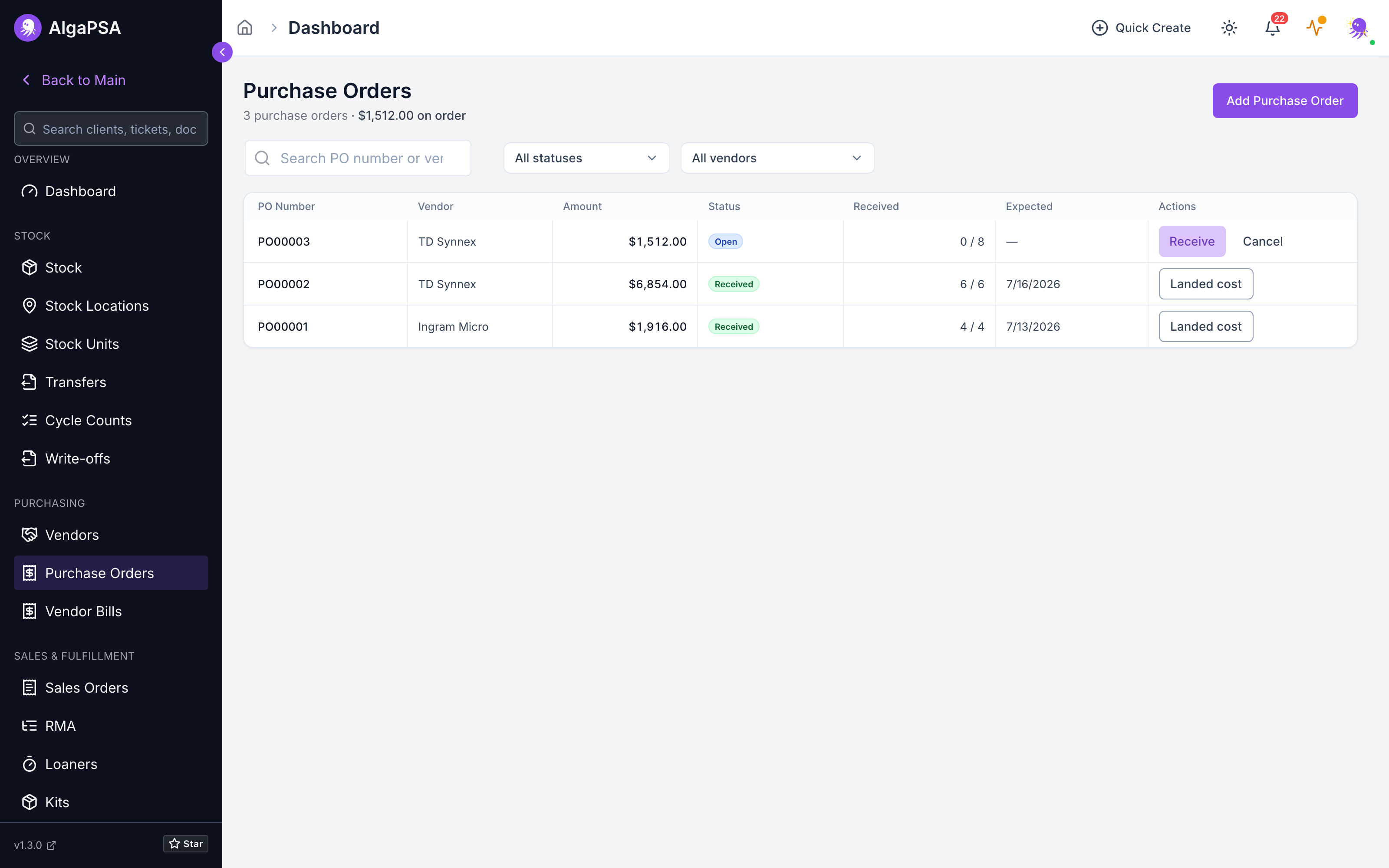Click Receive for PO00003
This screenshot has width=1389, height=868.
click(1192, 241)
